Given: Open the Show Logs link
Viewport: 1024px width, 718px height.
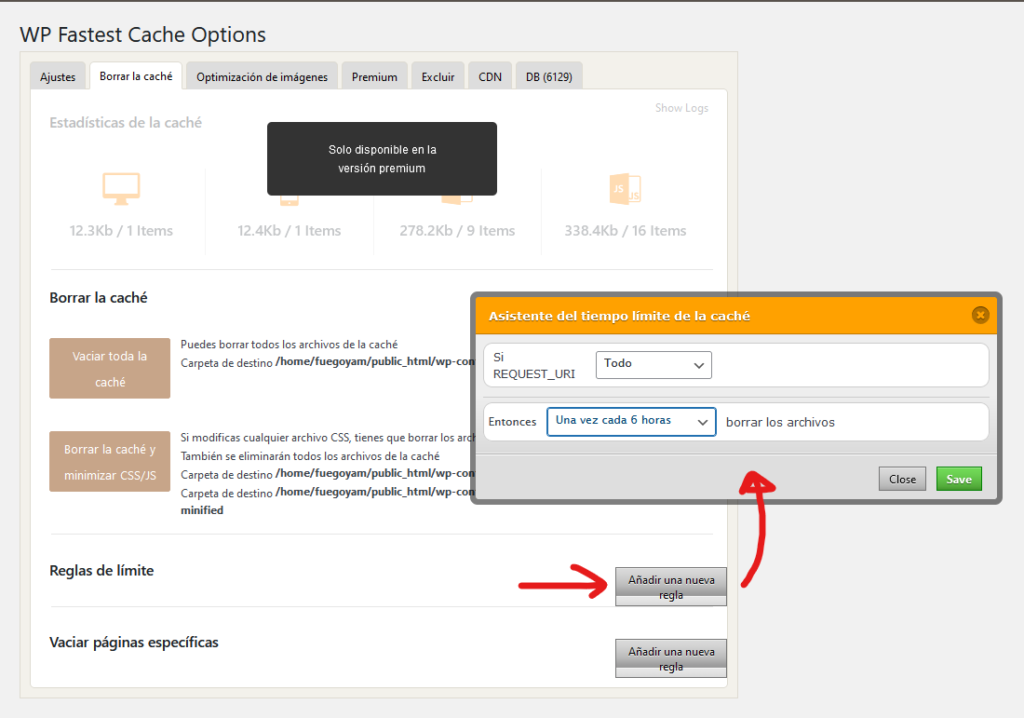Looking at the screenshot, I should [x=681, y=108].
